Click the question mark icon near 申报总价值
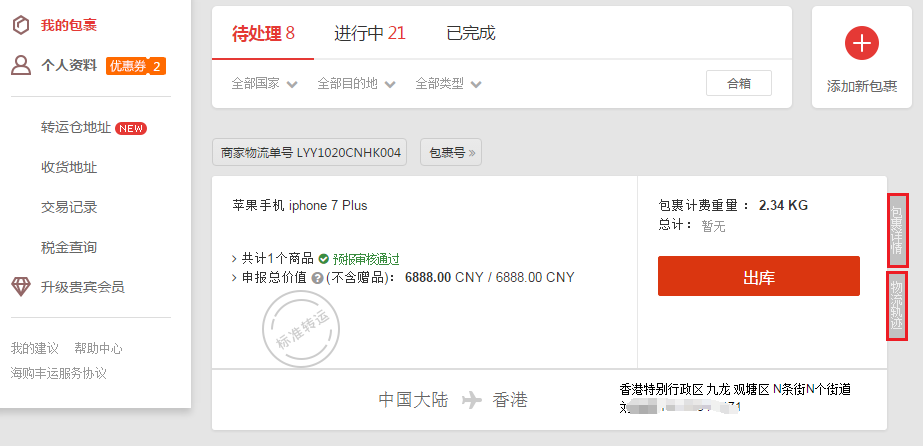The image size is (923, 446). pos(317,278)
